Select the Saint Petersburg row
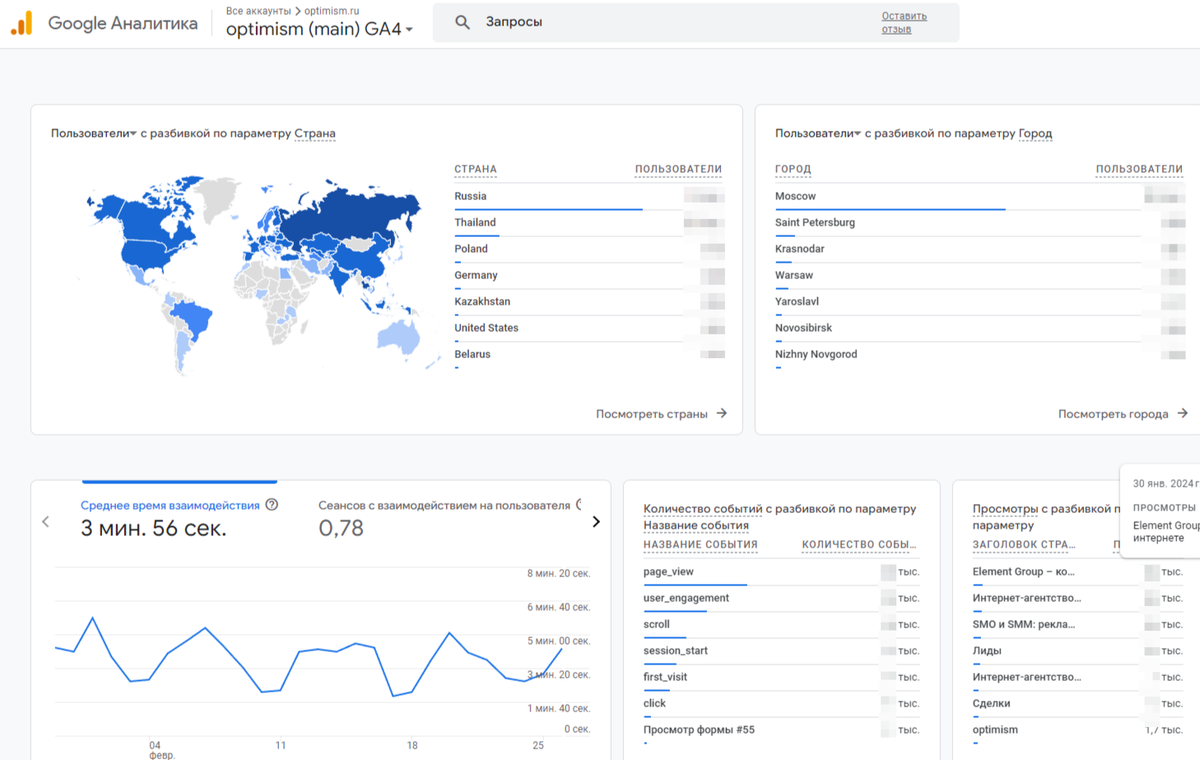Image resolution: width=1200 pixels, height=760 pixels. pyautogui.click(x=980, y=223)
